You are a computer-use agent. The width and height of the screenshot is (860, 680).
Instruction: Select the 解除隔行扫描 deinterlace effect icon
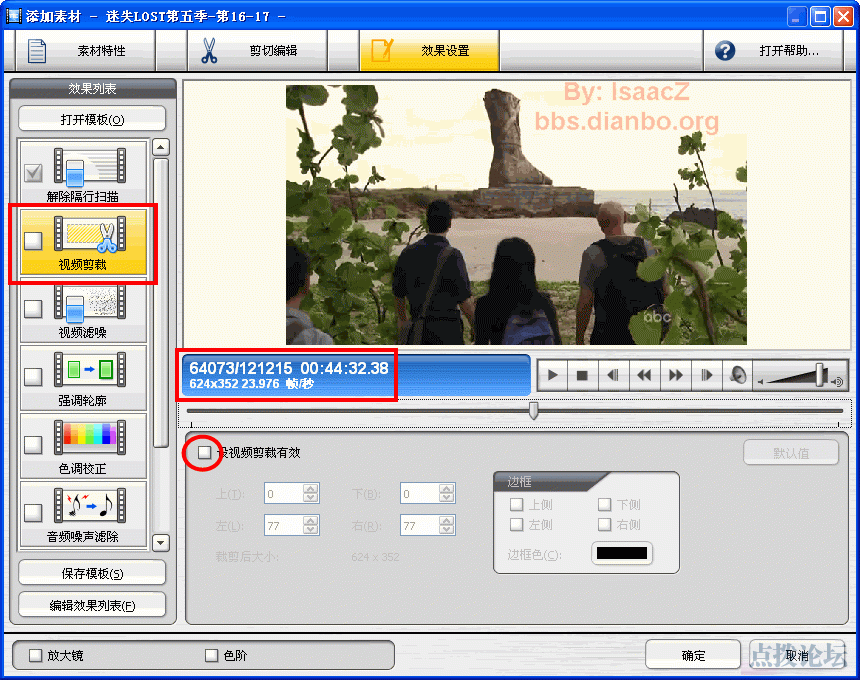[x=90, y=166]
